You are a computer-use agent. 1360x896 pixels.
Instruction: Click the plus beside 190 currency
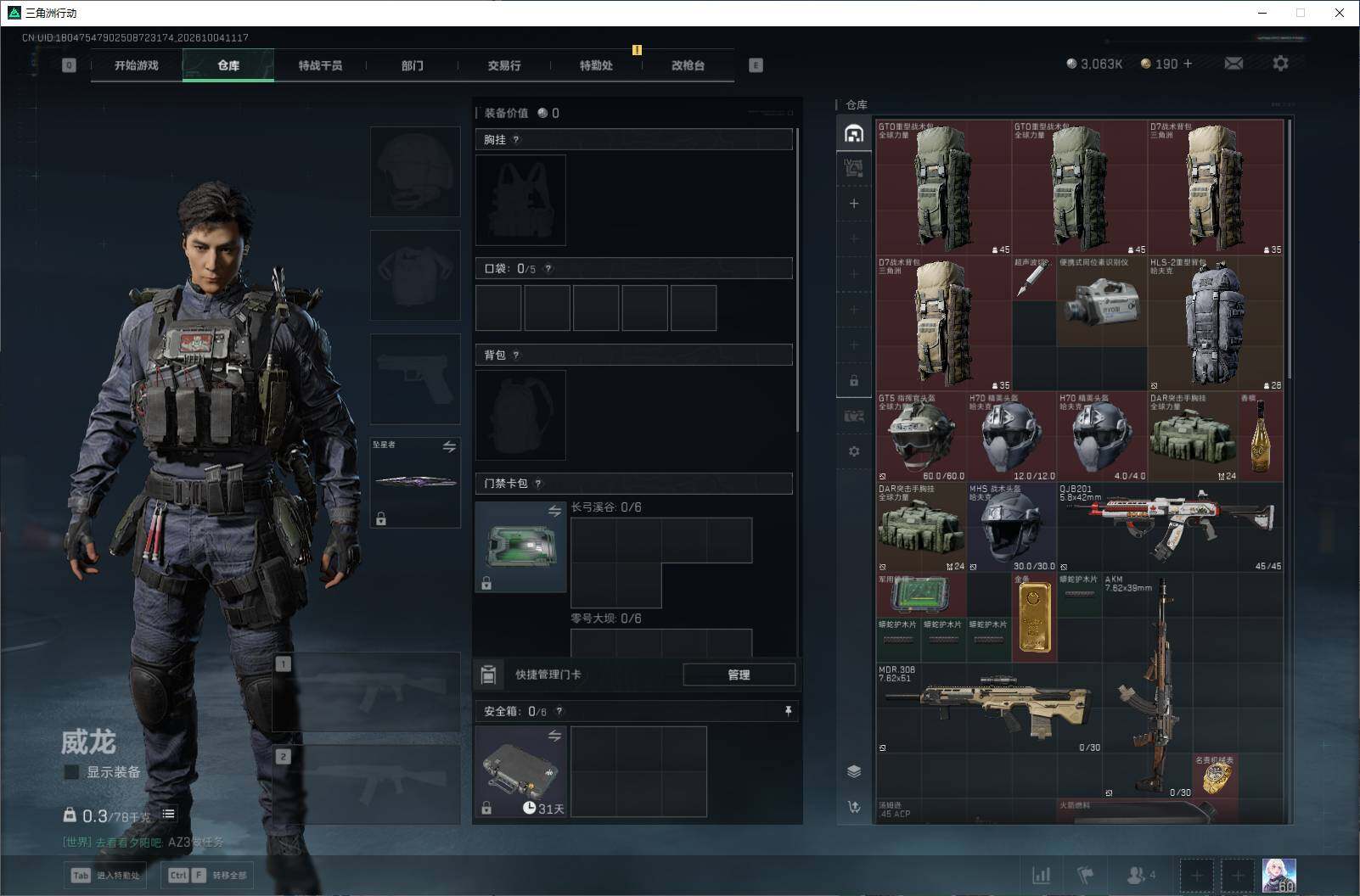tap(1188, 64)
